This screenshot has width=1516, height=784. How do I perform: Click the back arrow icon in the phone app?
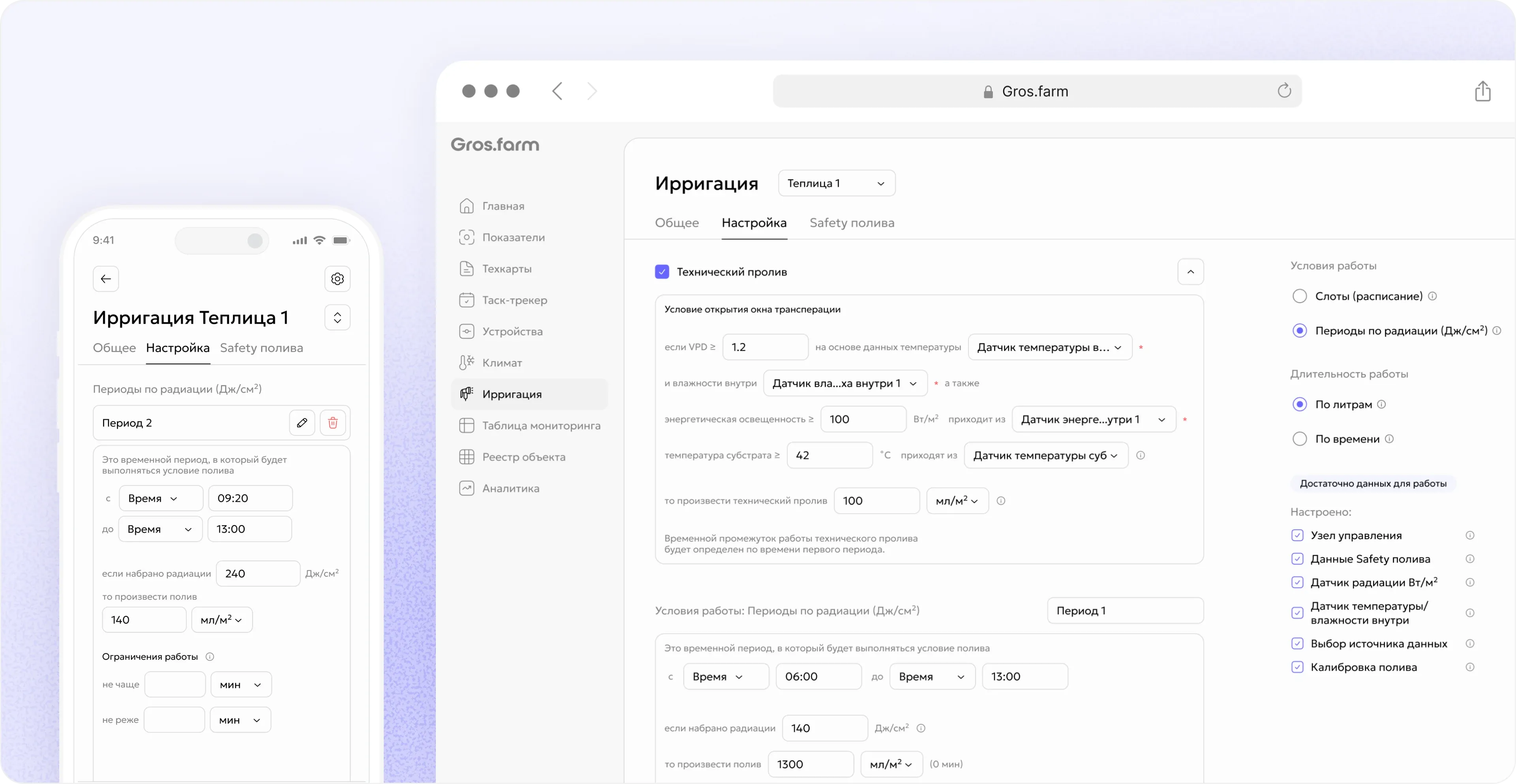[x=106, y=279]
